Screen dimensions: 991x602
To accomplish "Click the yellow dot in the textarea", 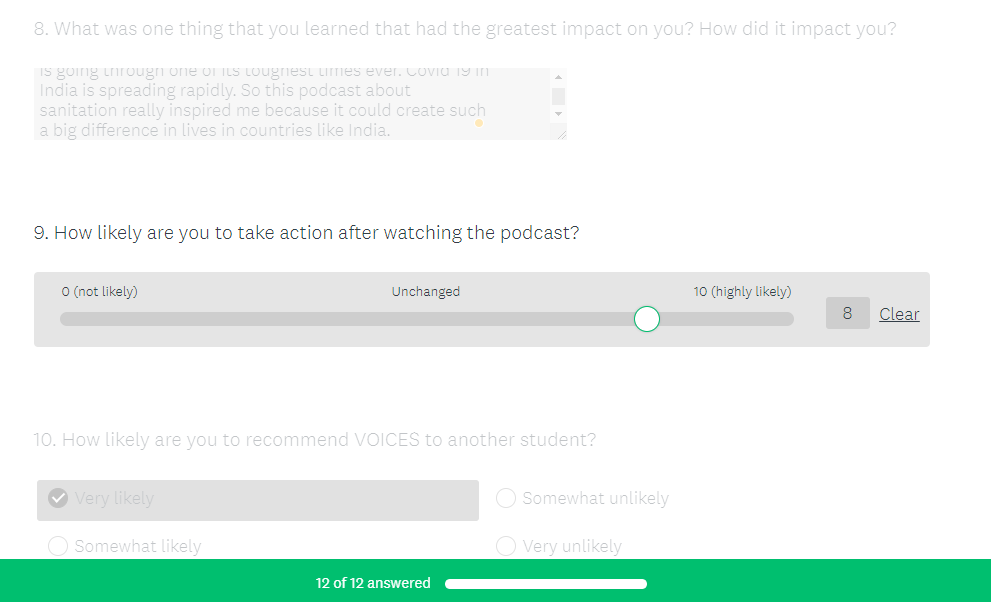I will coord(479,123).
